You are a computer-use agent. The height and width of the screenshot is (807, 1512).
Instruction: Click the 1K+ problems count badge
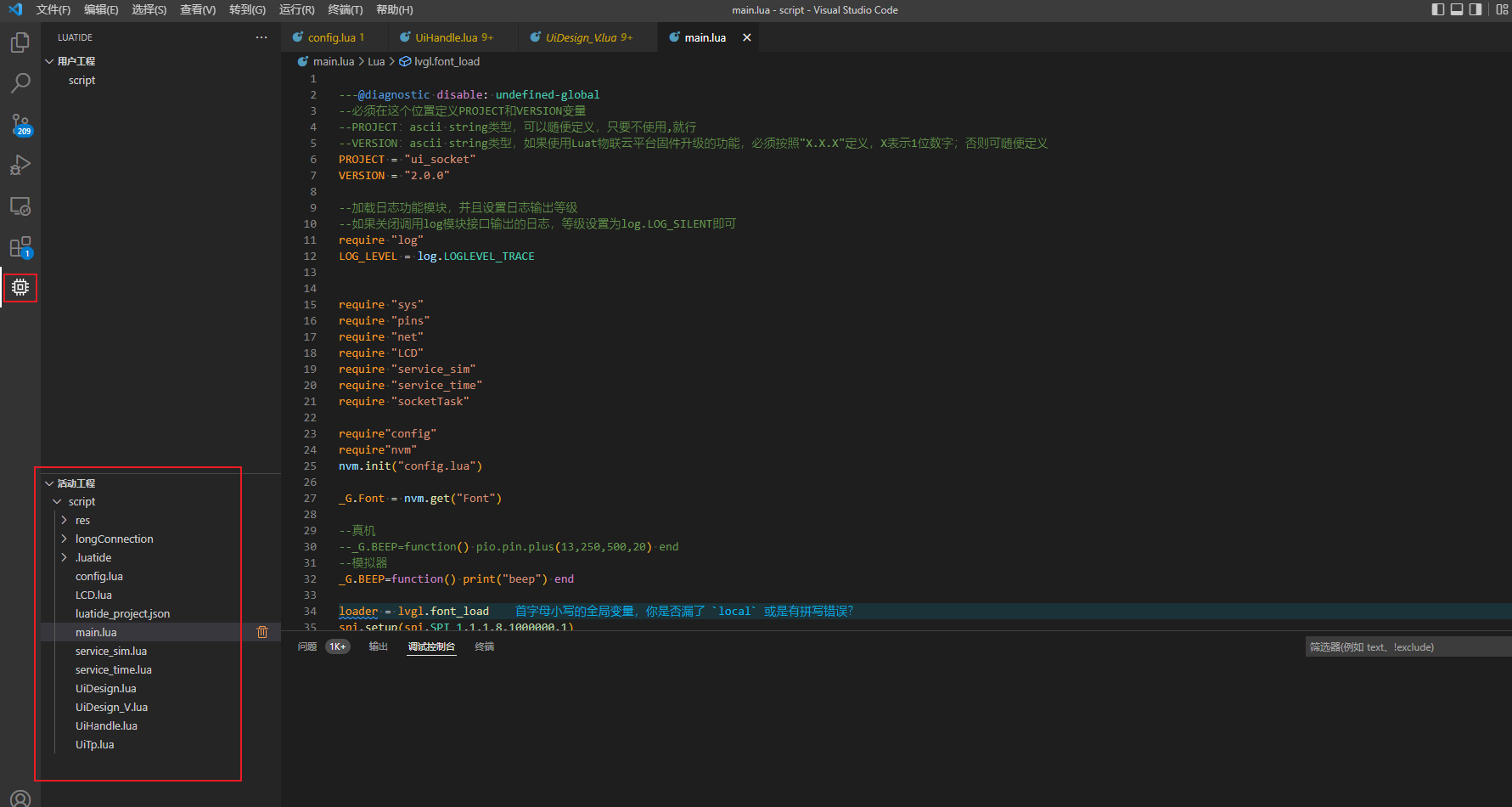[337, 646]
